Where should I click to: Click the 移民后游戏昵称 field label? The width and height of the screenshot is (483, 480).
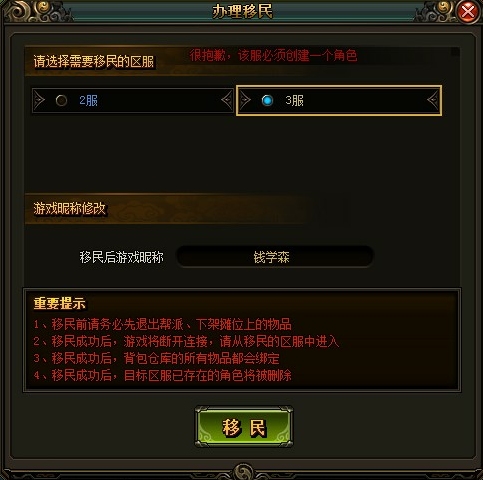pyautogui.click(x=122, y=257)
